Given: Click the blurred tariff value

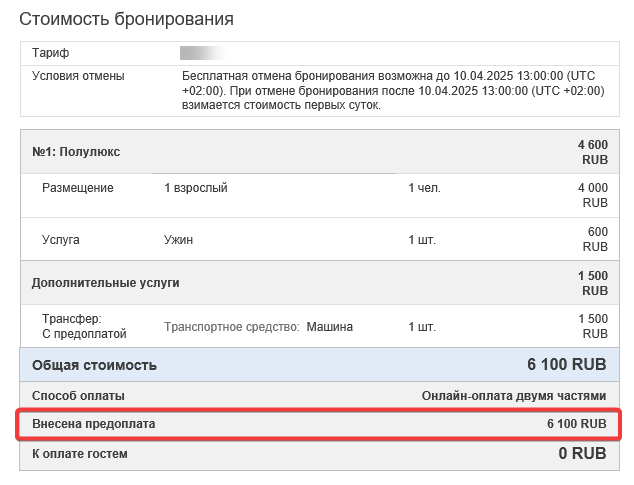Looking at the screenshot, I should click(200, 52).
